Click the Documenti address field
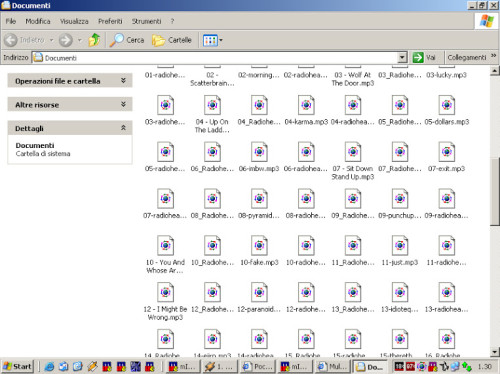The image size is (500, 374). [215, 58]
